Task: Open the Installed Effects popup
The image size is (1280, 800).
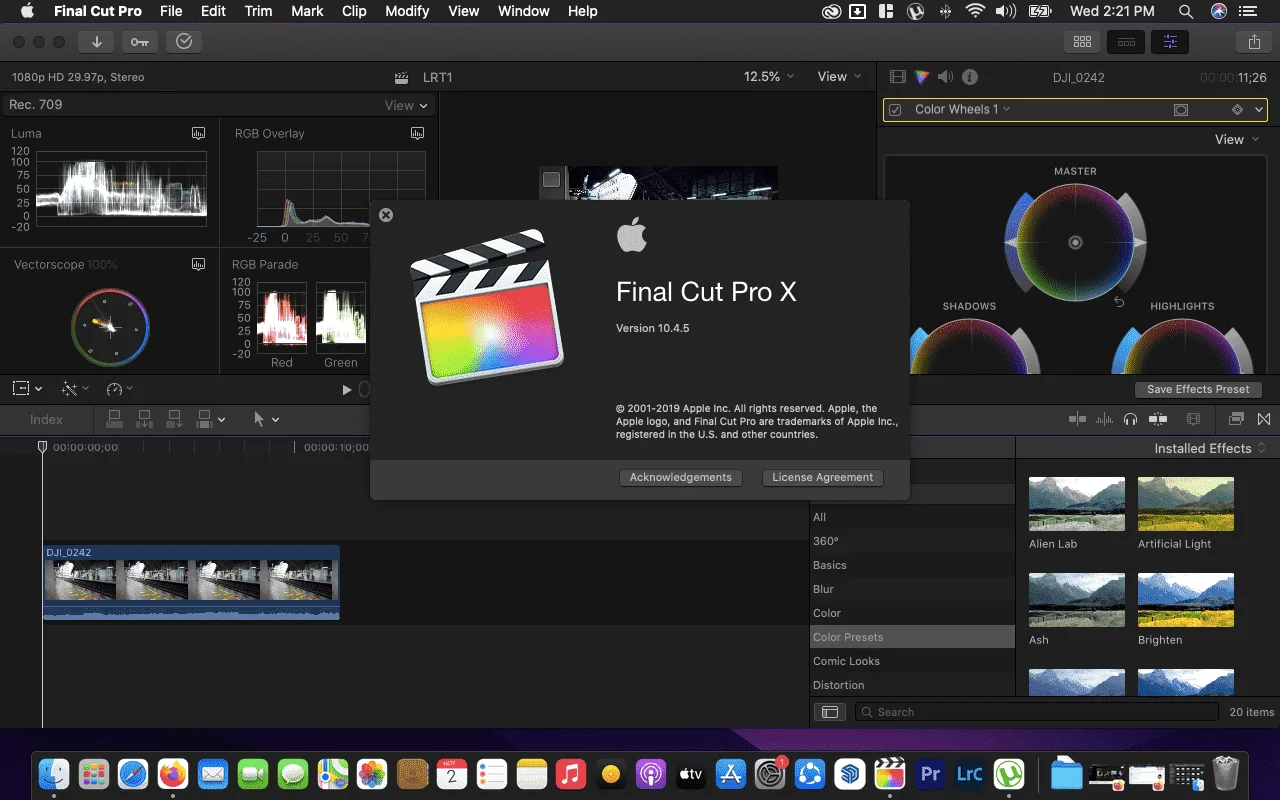Action: tap(1210, 449)
